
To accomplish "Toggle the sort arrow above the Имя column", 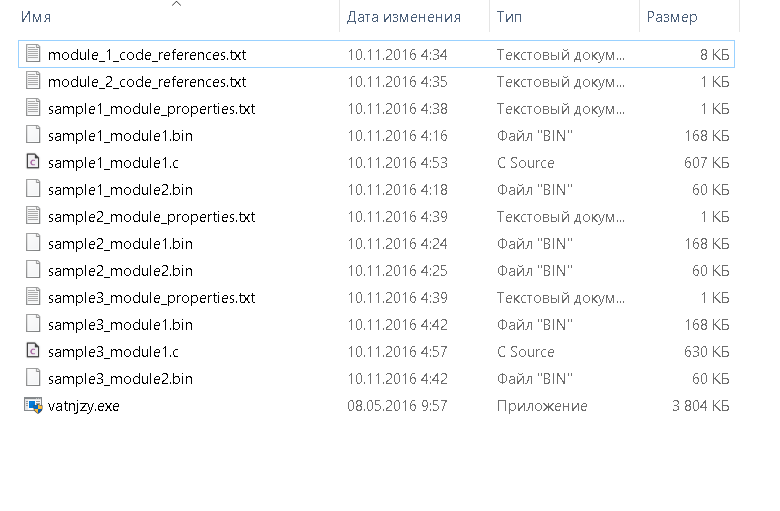I will click(176, 5).
